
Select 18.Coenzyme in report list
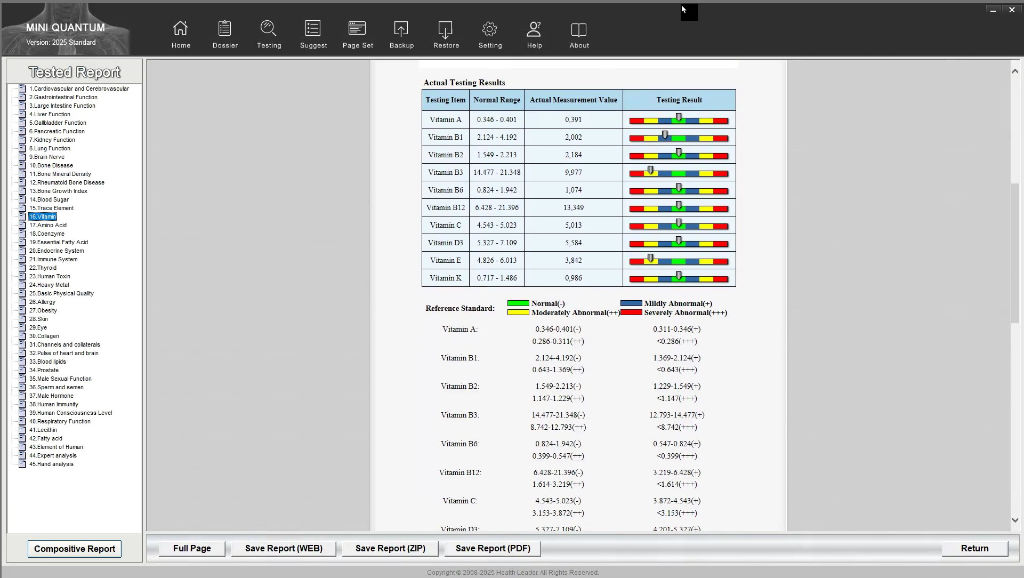coord(47,233)
